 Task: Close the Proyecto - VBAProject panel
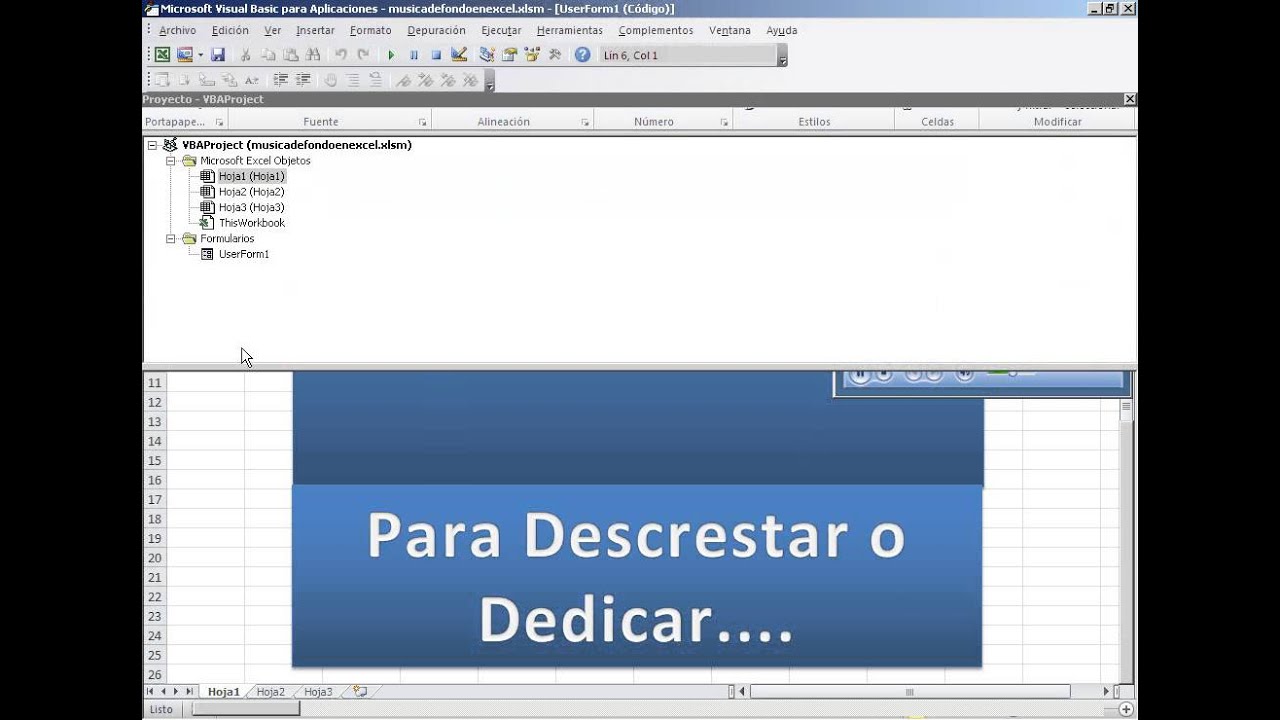(x=1130, y=99)
